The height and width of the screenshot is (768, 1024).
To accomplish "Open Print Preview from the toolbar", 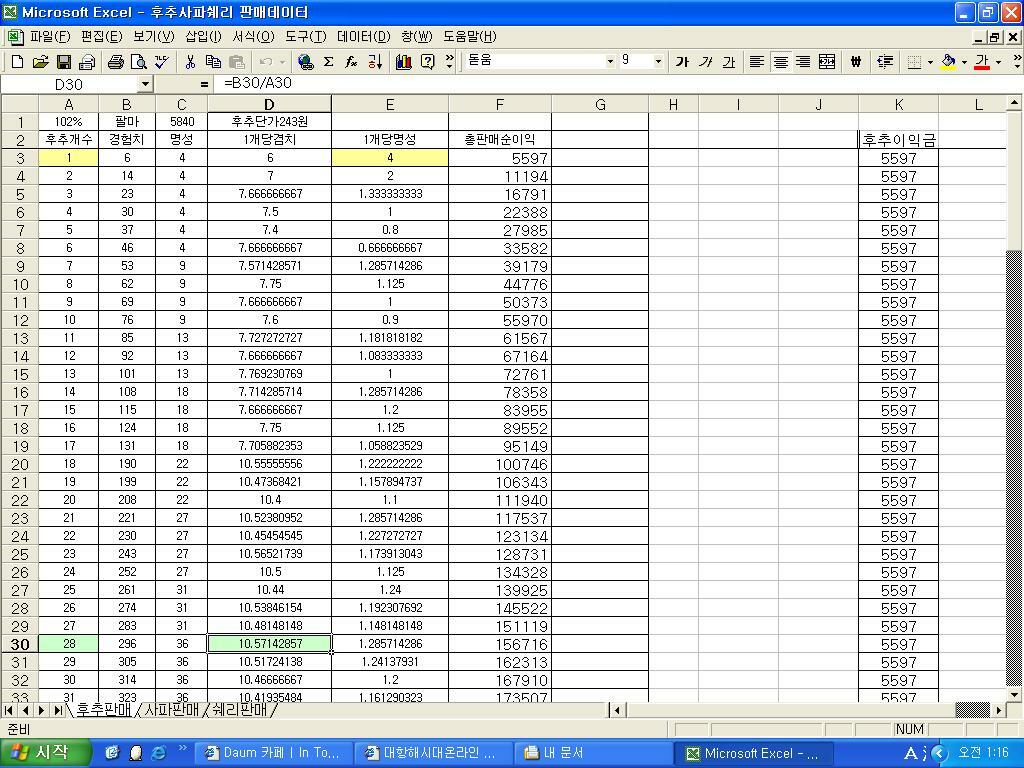I will (138, 62).
